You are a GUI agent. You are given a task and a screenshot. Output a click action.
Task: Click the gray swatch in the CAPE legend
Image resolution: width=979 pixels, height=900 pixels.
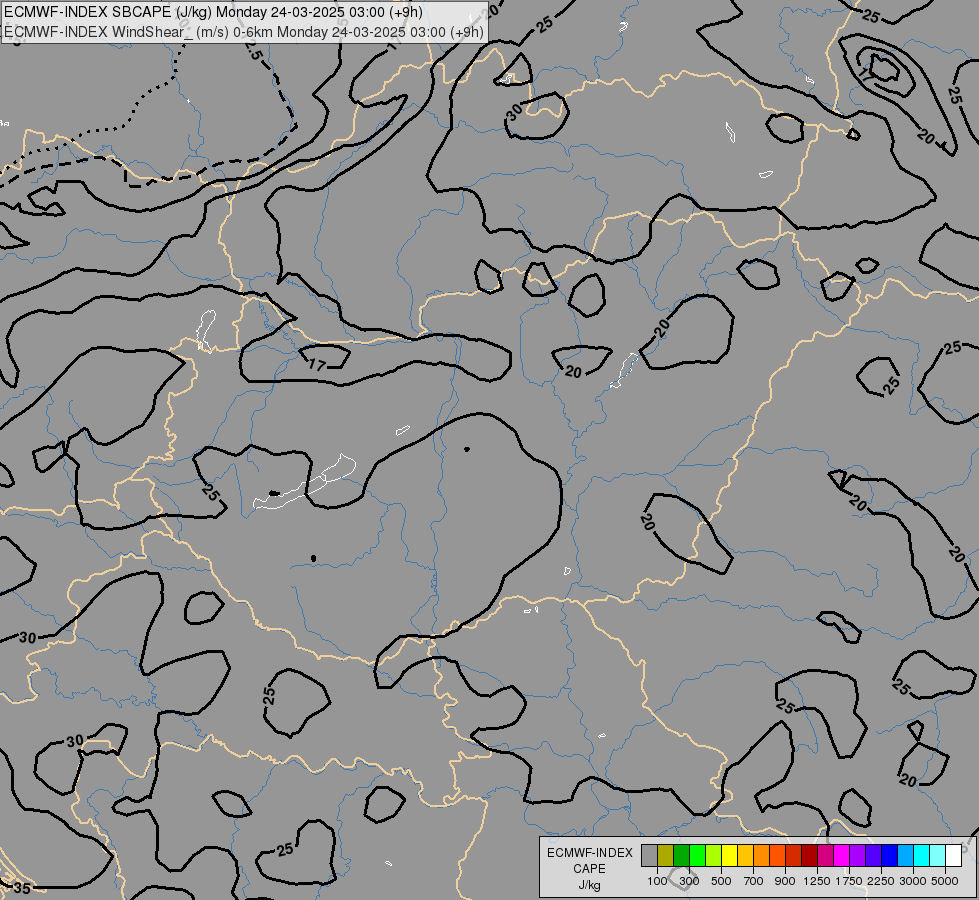coord(649,855)
